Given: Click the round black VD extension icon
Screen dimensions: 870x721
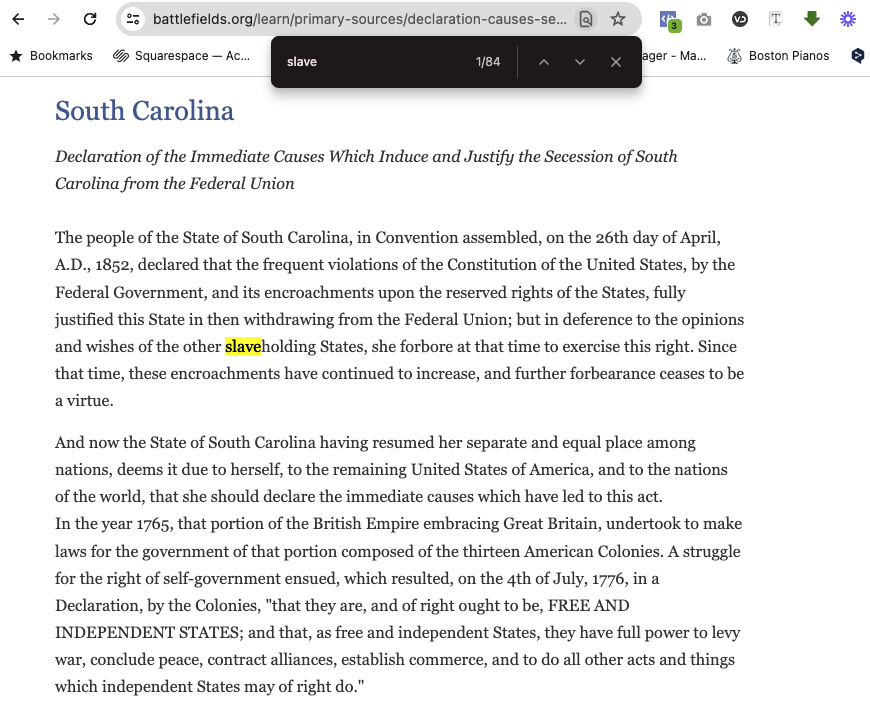Looking at the screenshot, I should pyautogui.click(x=740, y=19).
